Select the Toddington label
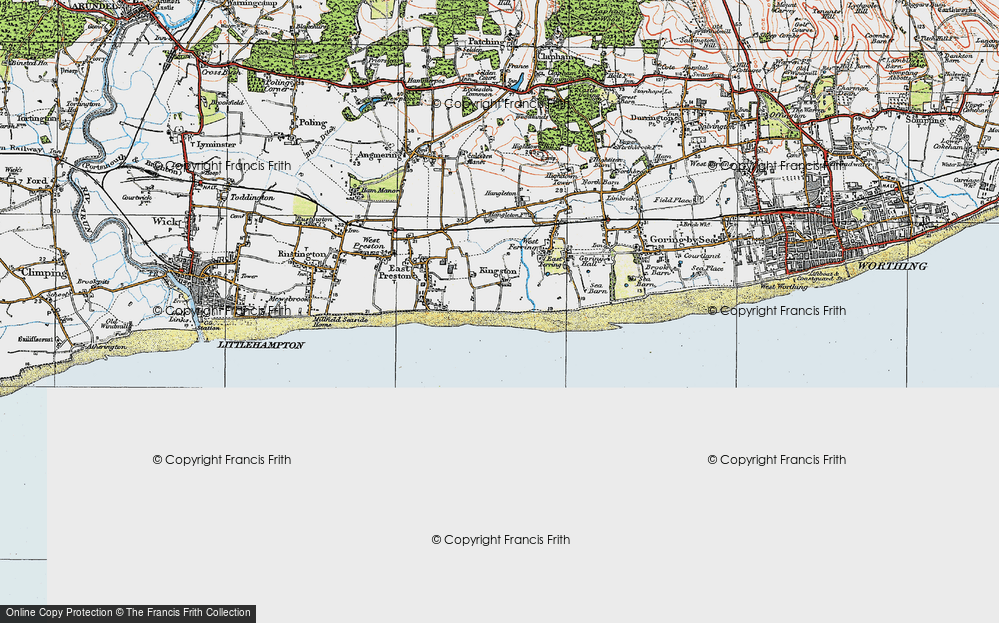 click(252, 197)
